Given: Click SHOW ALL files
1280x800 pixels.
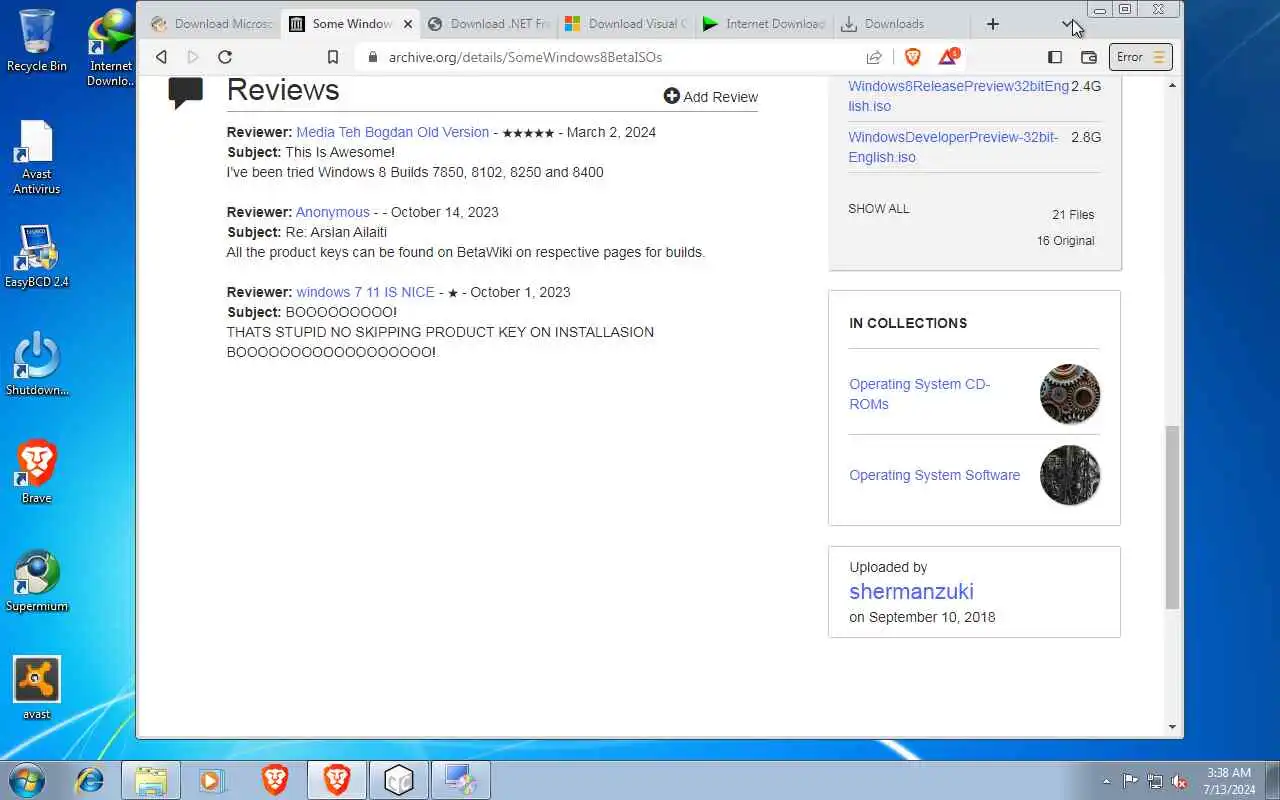Looking at the screenshot, I should tap(879, 209).
